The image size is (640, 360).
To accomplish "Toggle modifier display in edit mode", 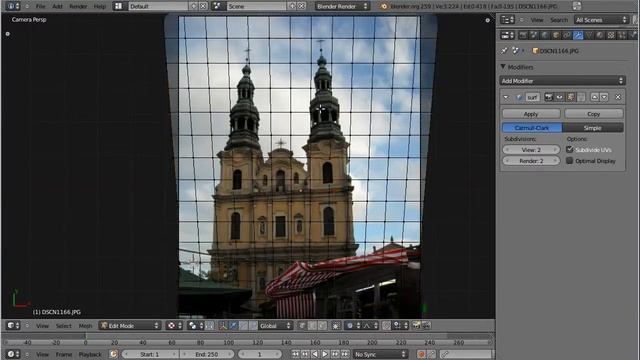I will (571, 97).
